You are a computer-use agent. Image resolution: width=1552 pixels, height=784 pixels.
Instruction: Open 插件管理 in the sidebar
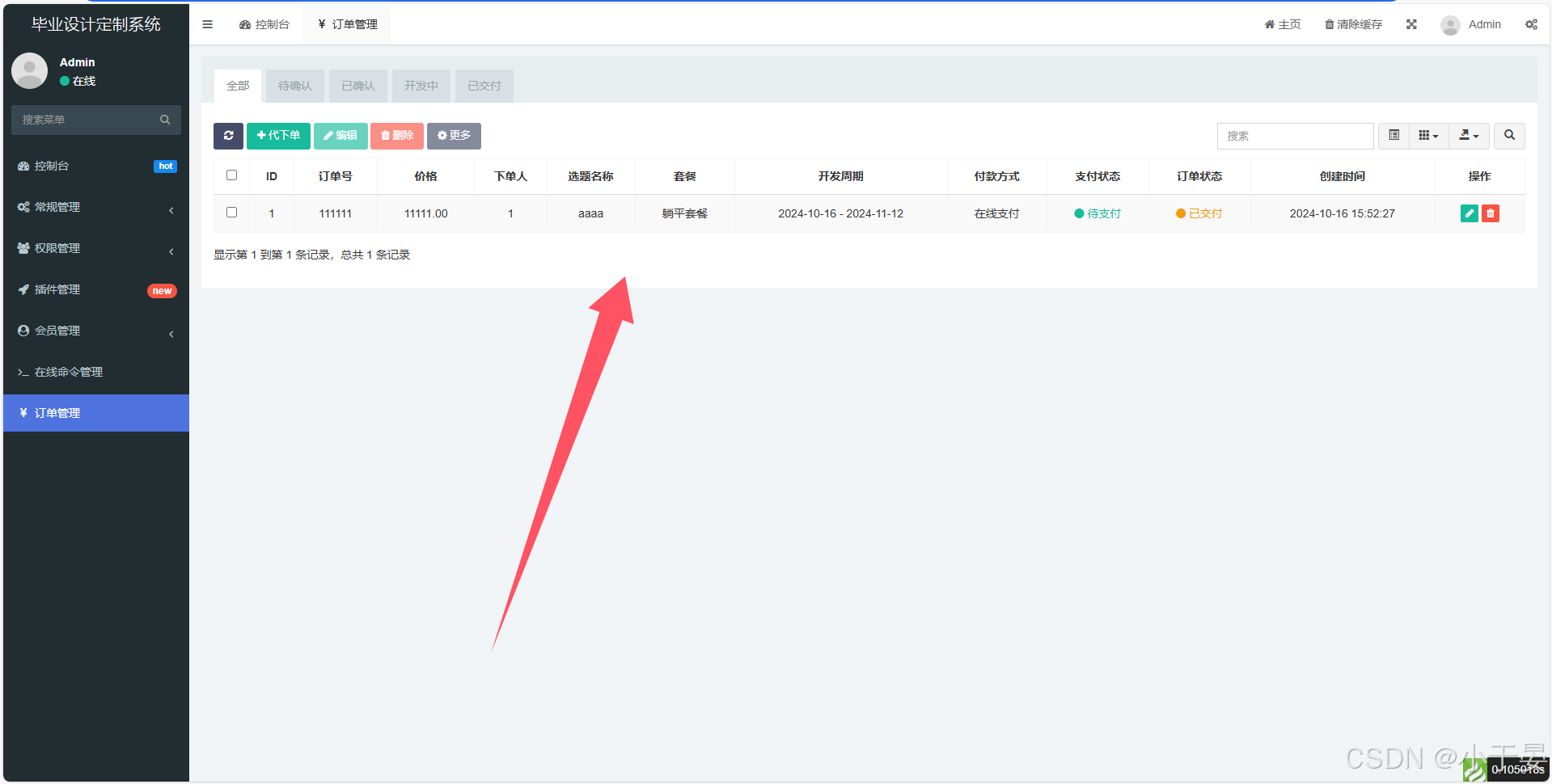coord(96,289)
